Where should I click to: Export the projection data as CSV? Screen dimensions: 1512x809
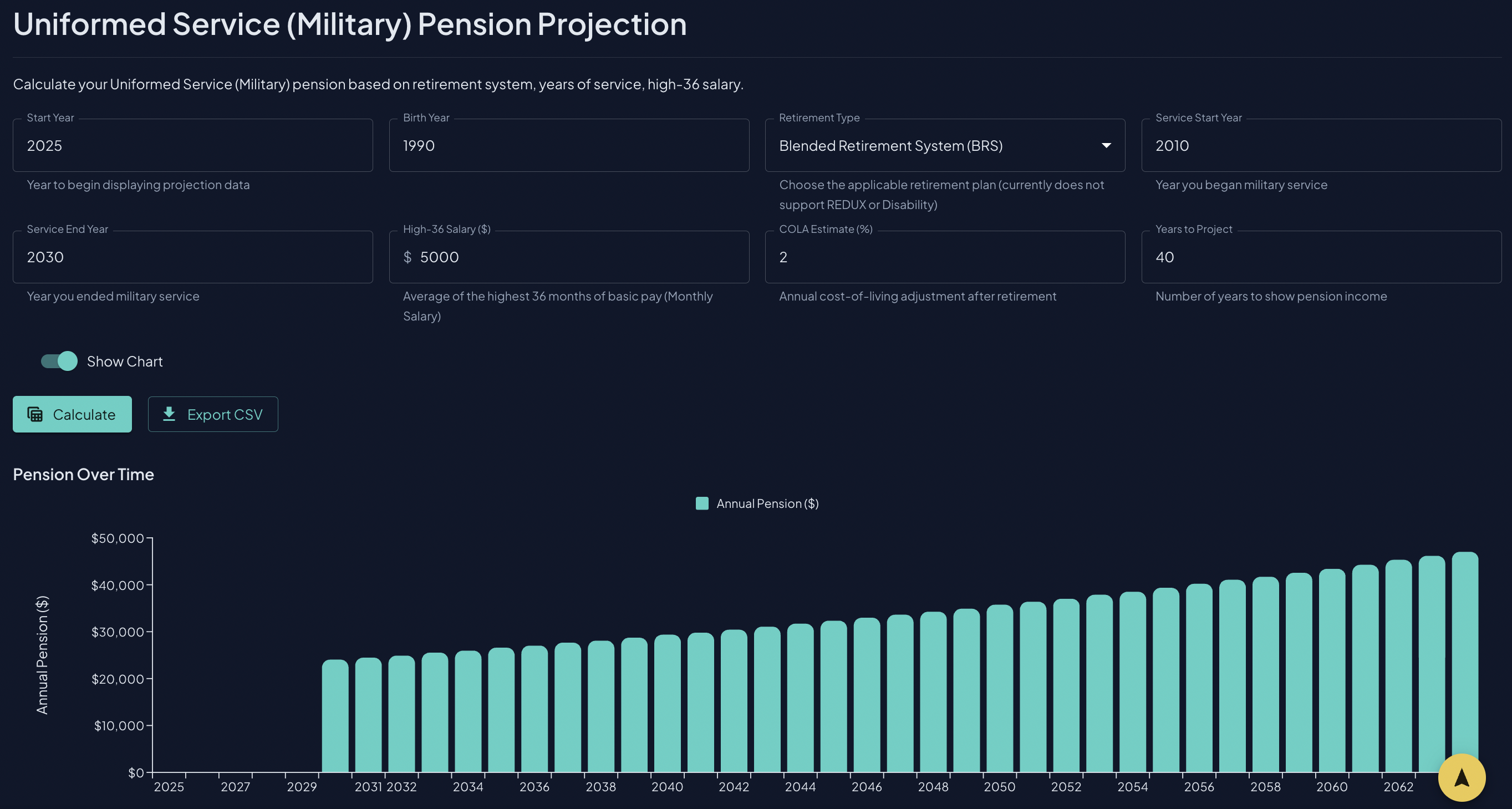[x=212, y=414]
